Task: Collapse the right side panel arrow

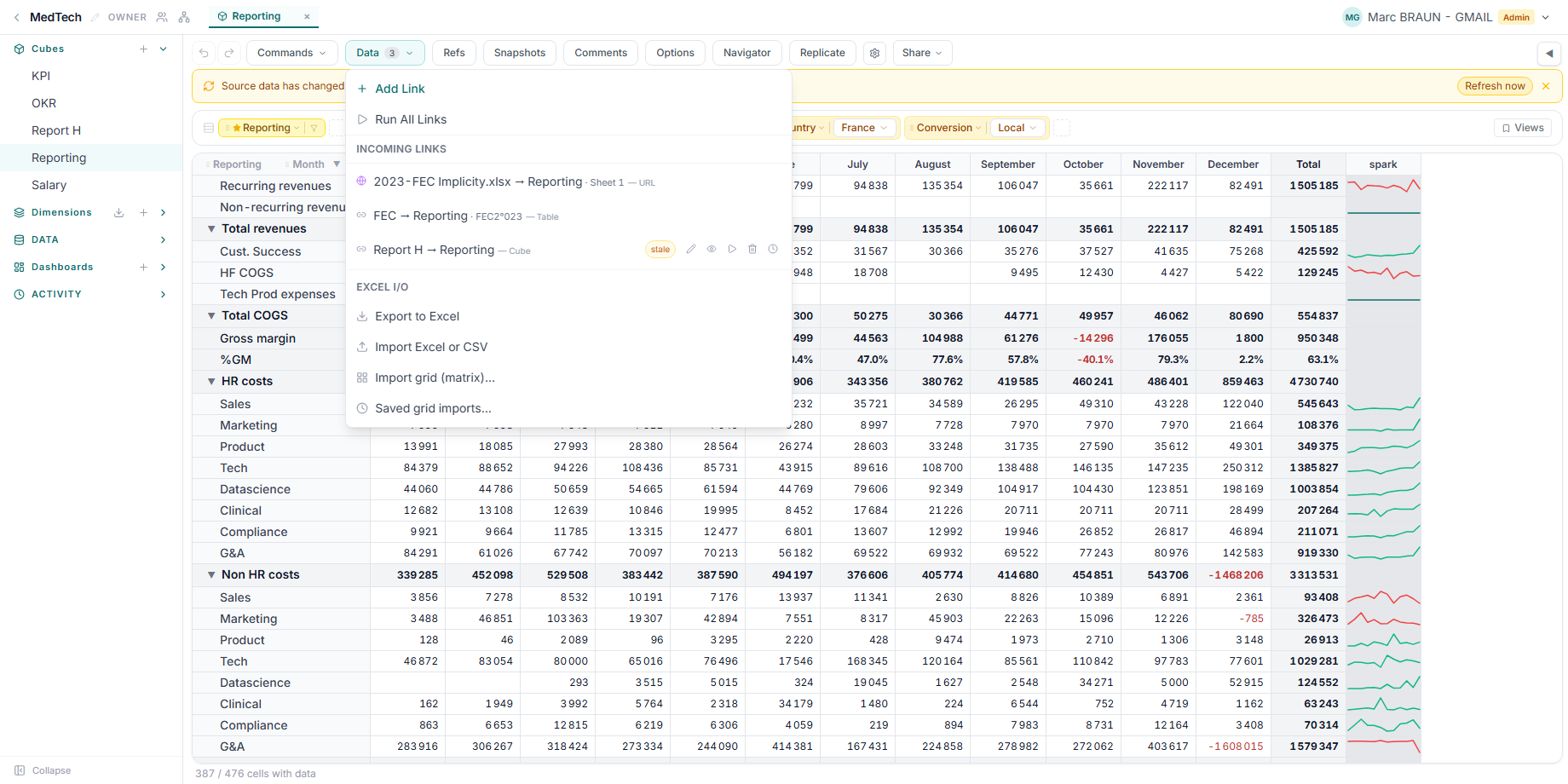Action: [x=1549, y=53]
